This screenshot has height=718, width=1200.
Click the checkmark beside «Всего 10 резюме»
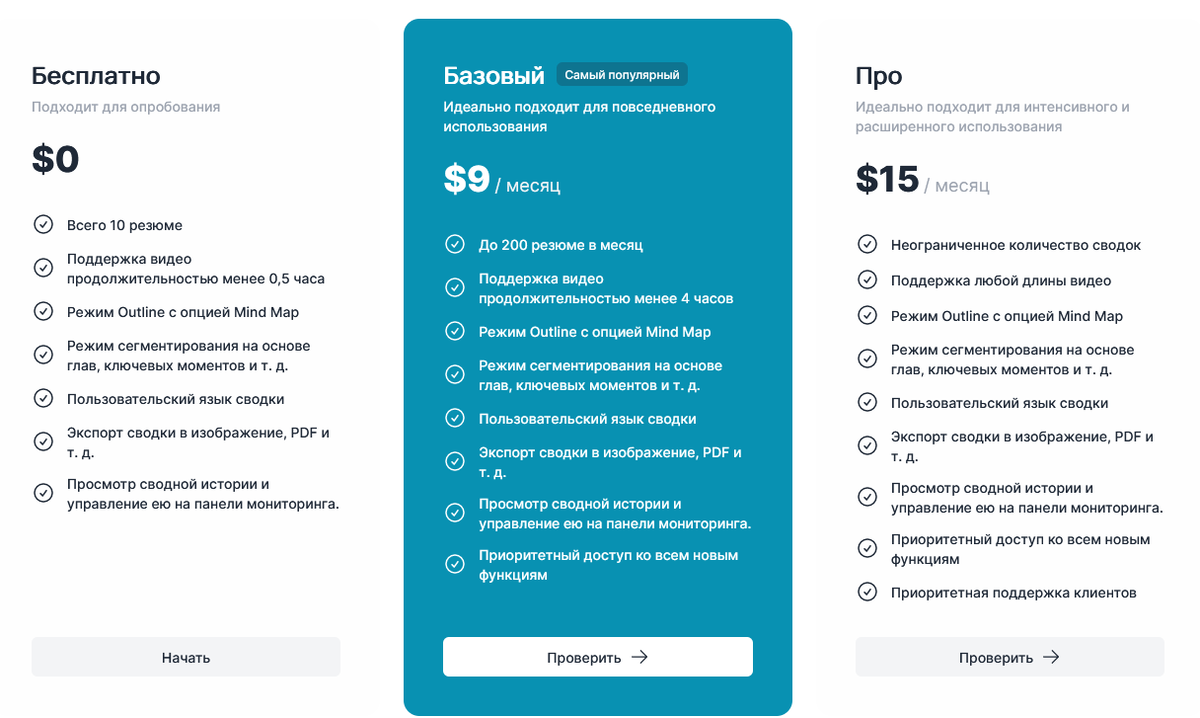click(42, 225)
